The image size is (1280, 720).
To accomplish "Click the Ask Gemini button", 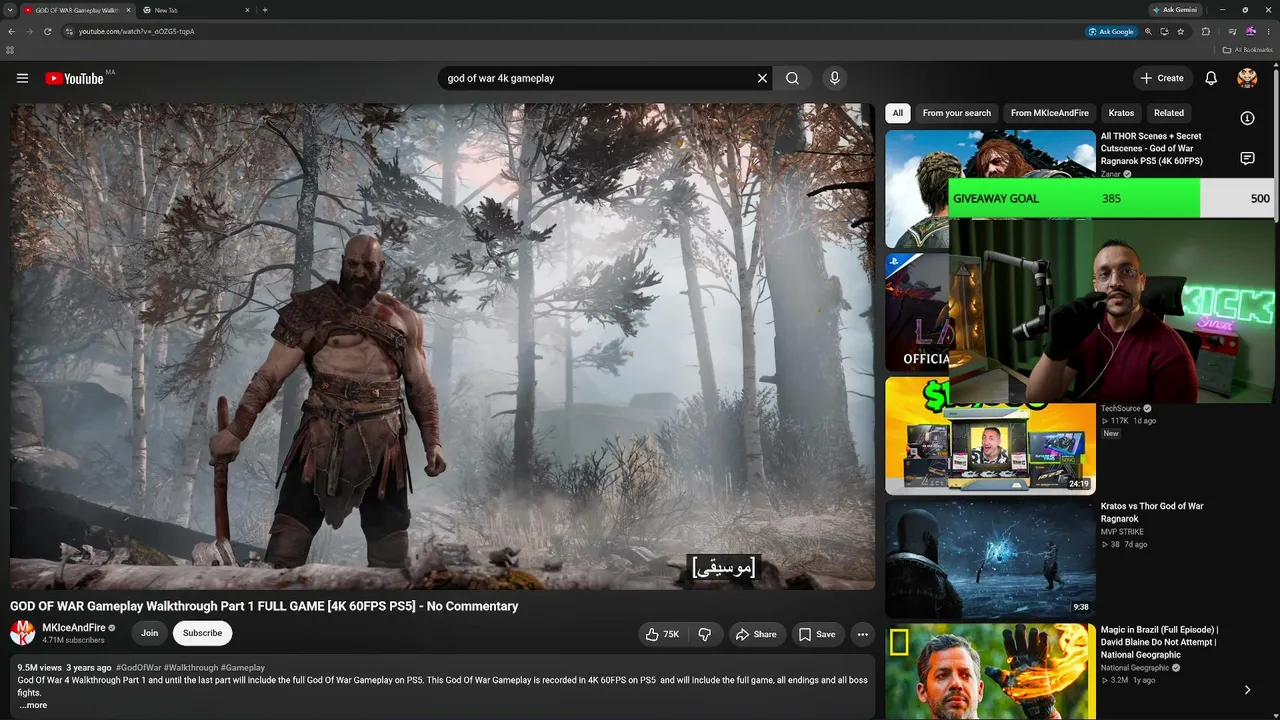I will pyautogui.click(x=1174, y=10).
